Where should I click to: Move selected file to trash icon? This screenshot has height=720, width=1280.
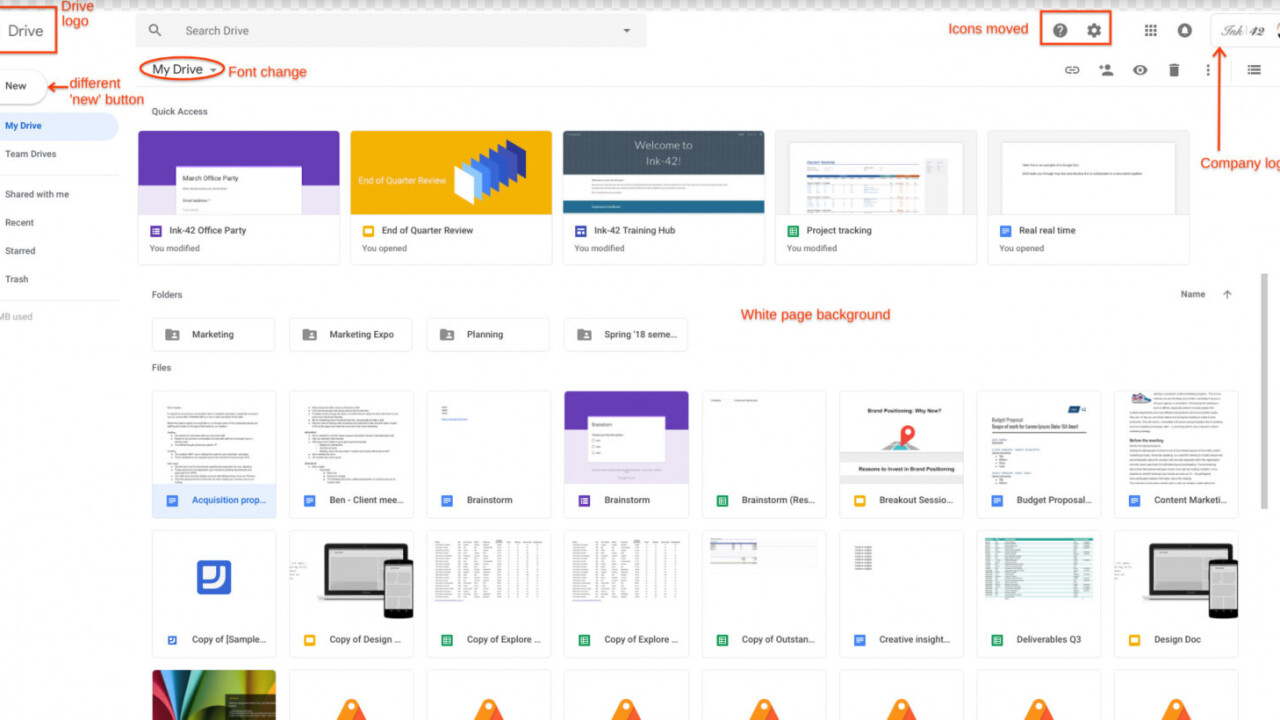[x=1174, y=70]
